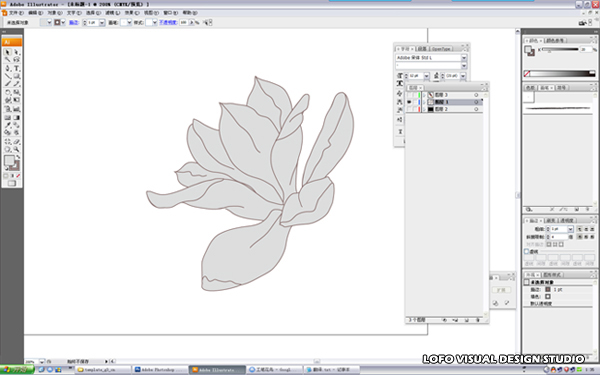Screen dimensions: 600x375
Task: Click the stroke link in control bar
Action: tap(73, 23)
